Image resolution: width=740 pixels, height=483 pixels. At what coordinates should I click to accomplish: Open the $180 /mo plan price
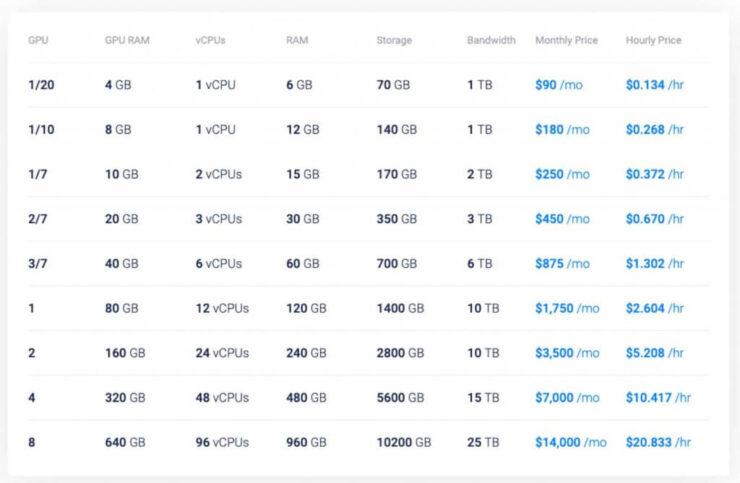563,129
